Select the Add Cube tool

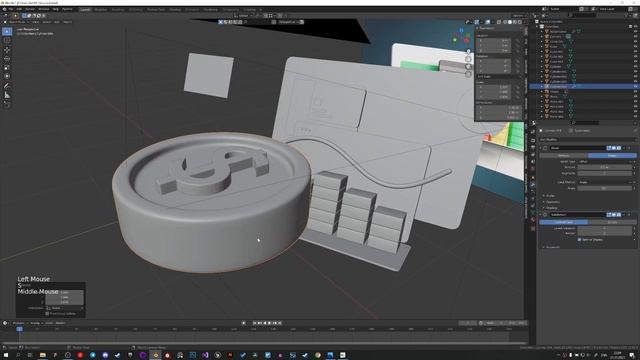tap(7, 105)
